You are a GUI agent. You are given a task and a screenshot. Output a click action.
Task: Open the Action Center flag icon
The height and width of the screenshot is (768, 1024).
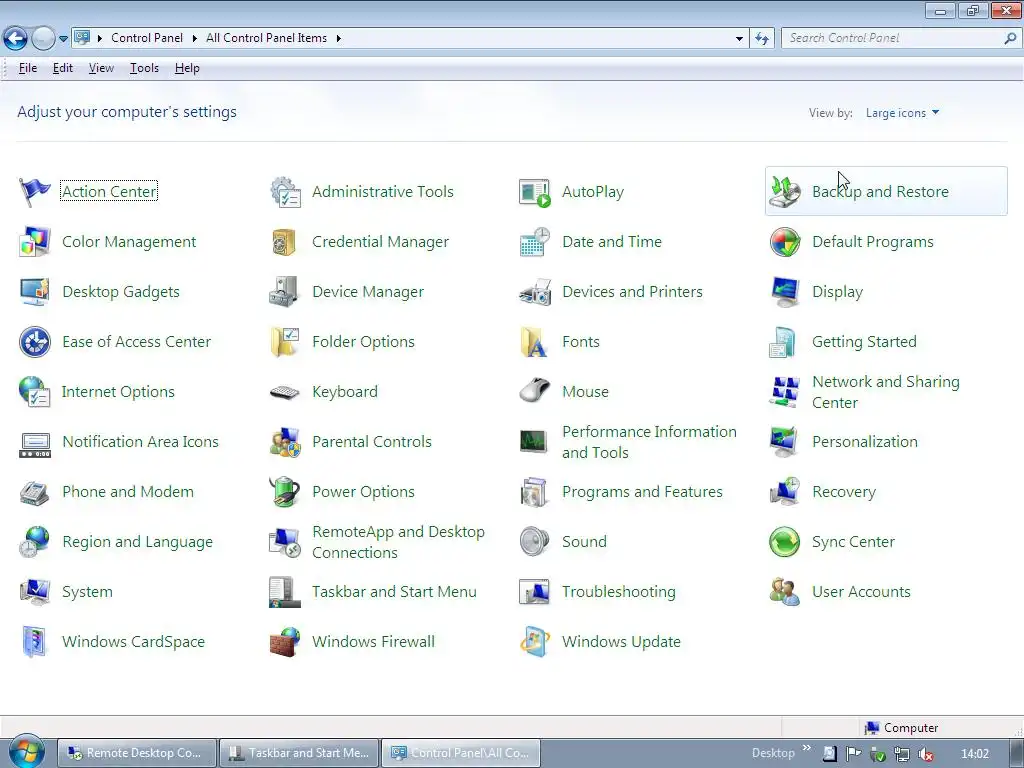click(x=35, y=192)
